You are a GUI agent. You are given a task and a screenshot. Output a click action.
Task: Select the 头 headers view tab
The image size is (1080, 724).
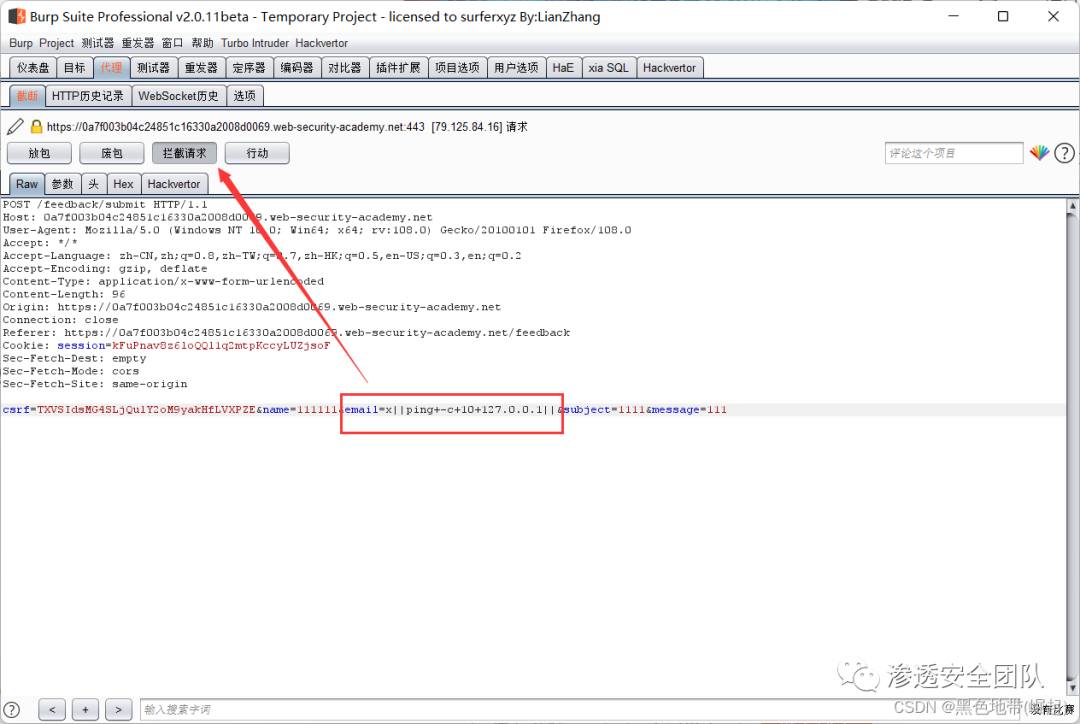pyautogui.click(x=94, y=184)
